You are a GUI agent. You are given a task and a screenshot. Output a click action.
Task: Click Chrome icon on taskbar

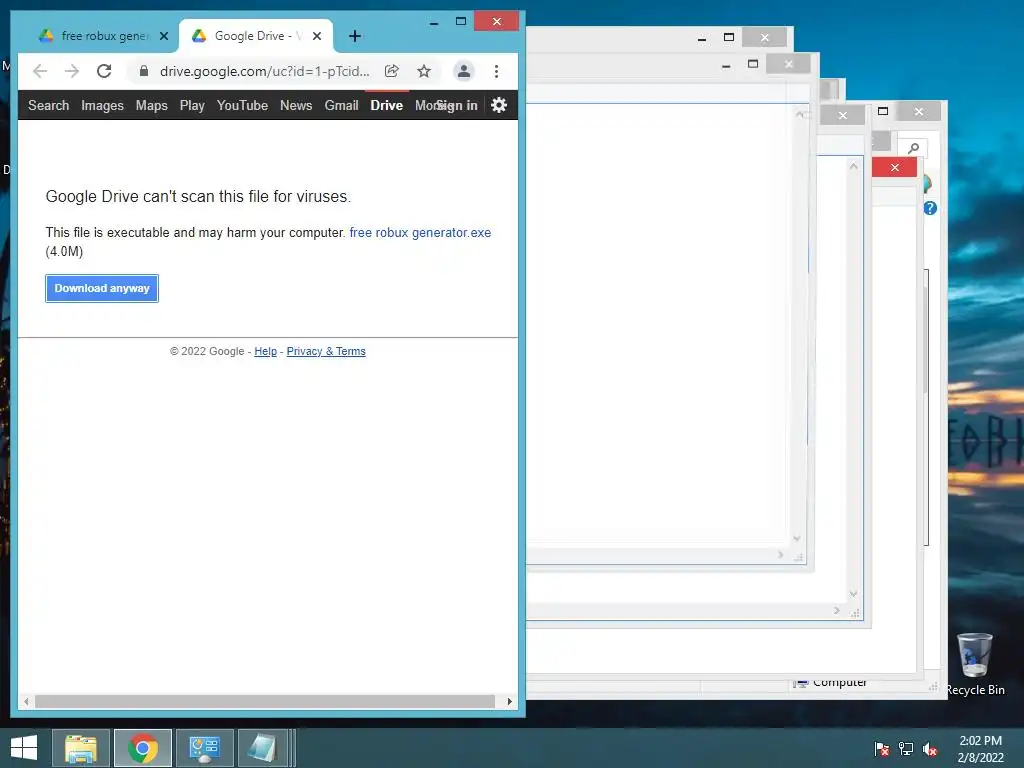tap(143, 748)
